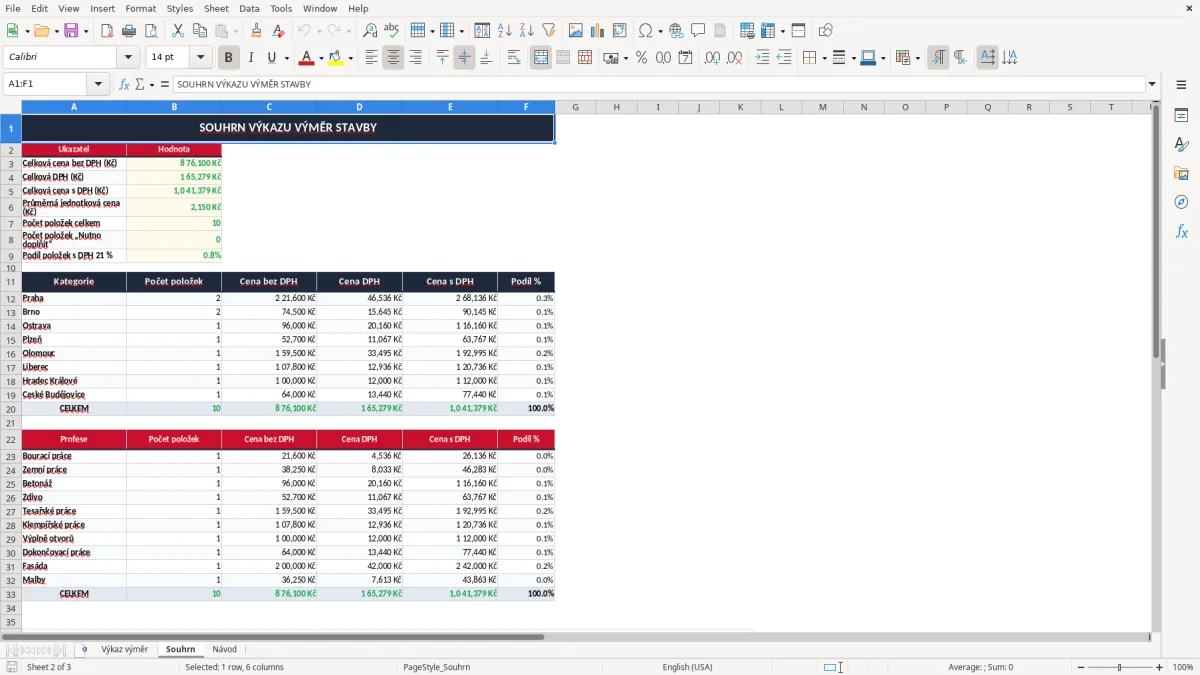Click the zoom slider in status bar
This screenshot has width=1200, height=675.
click(1119, 667)
